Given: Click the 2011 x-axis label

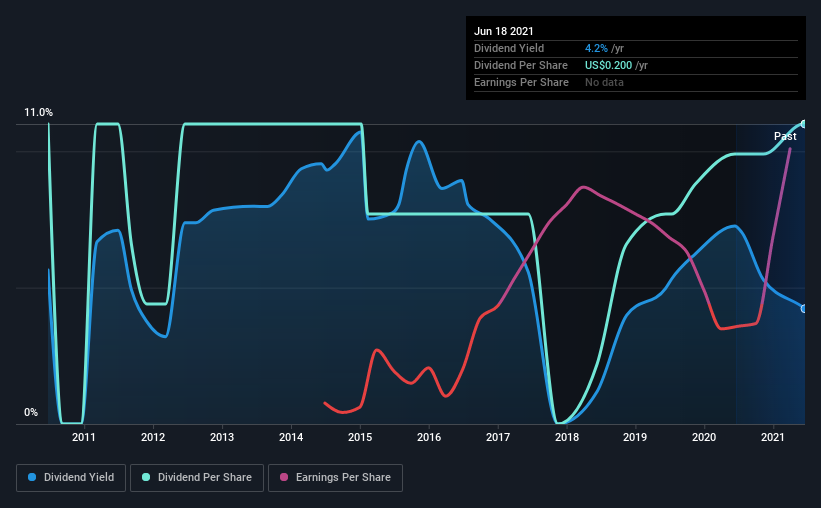Looking at the screenshot, I should click(x=84, y=437).
